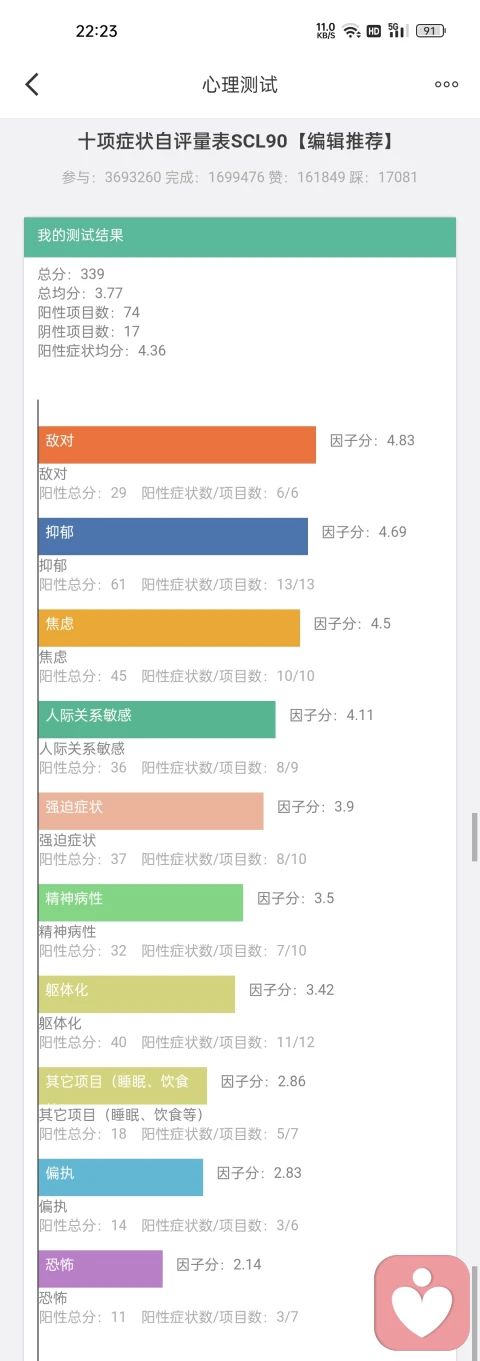Tap the 我的测试结果 header
Viewport: 480px width, 1361px height.
[240, 237]
